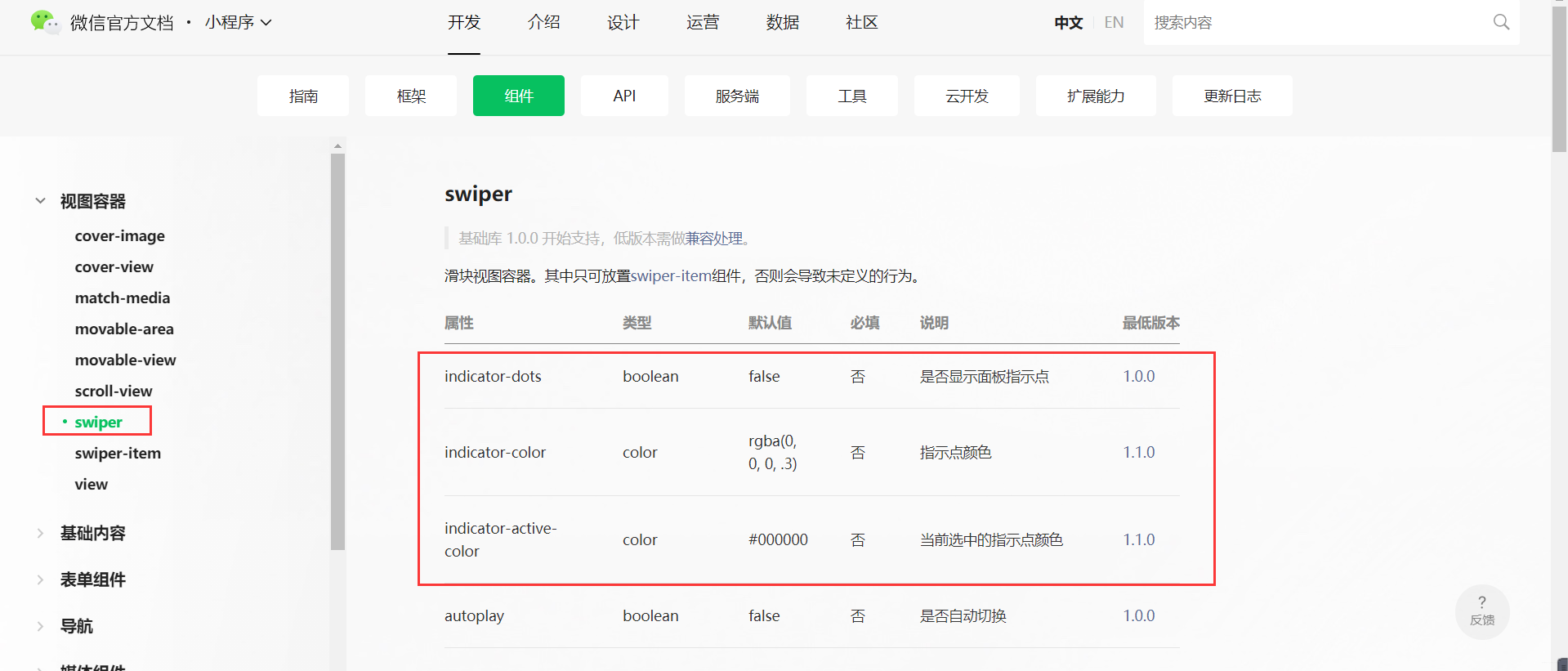
Task: Select swiper in sidebar
Action: point(98,422)
